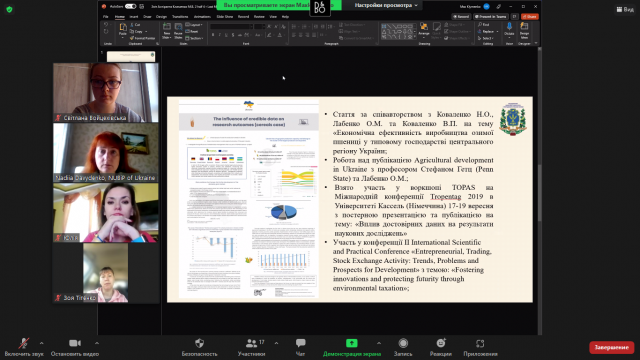Viewport: 640px width, 360px height.
Task: Switch to the Transitions ribbon tab
Action: click(180, 17)
